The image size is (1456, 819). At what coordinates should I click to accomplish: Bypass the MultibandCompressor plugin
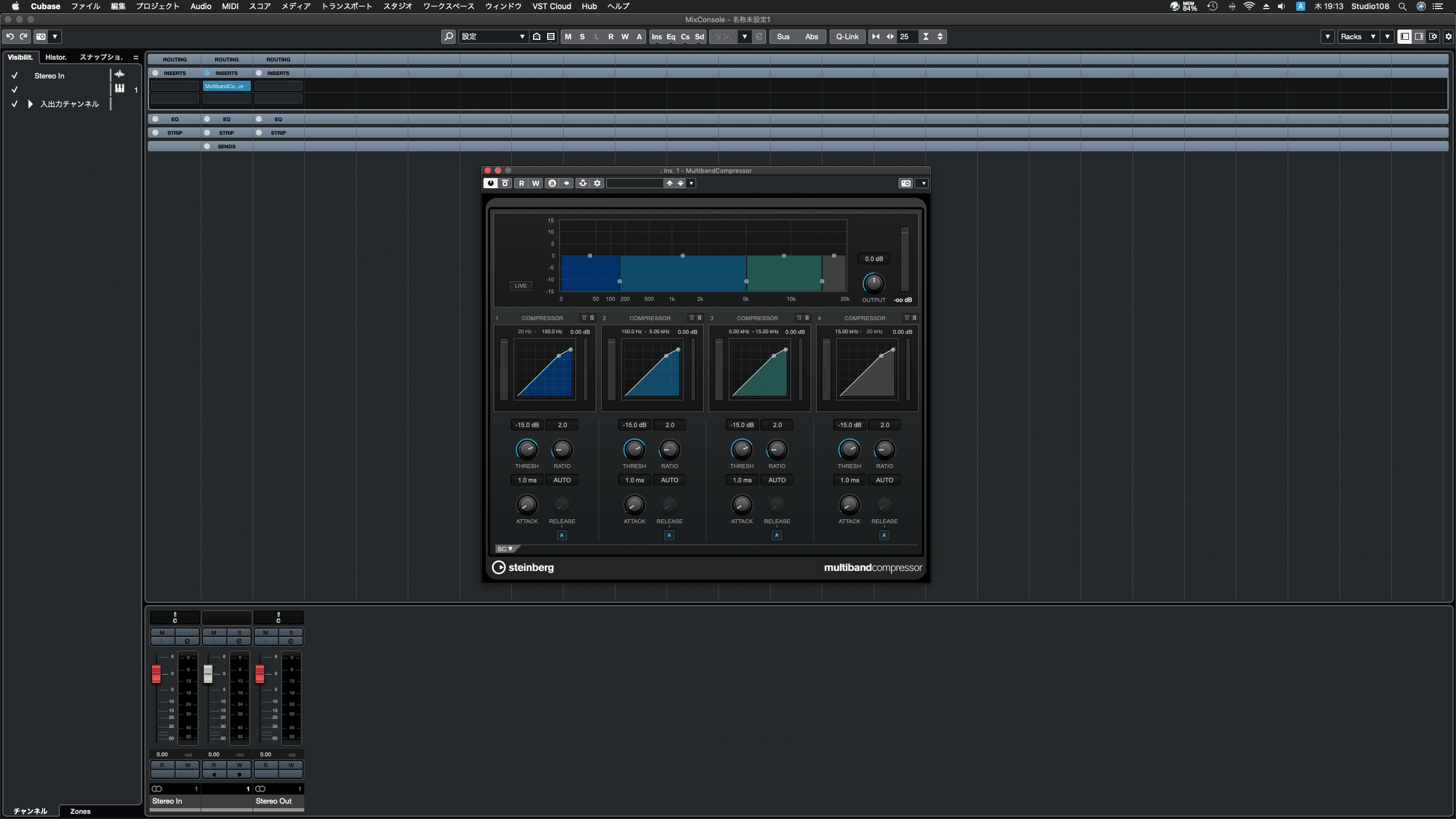click(x=490, y=183)
